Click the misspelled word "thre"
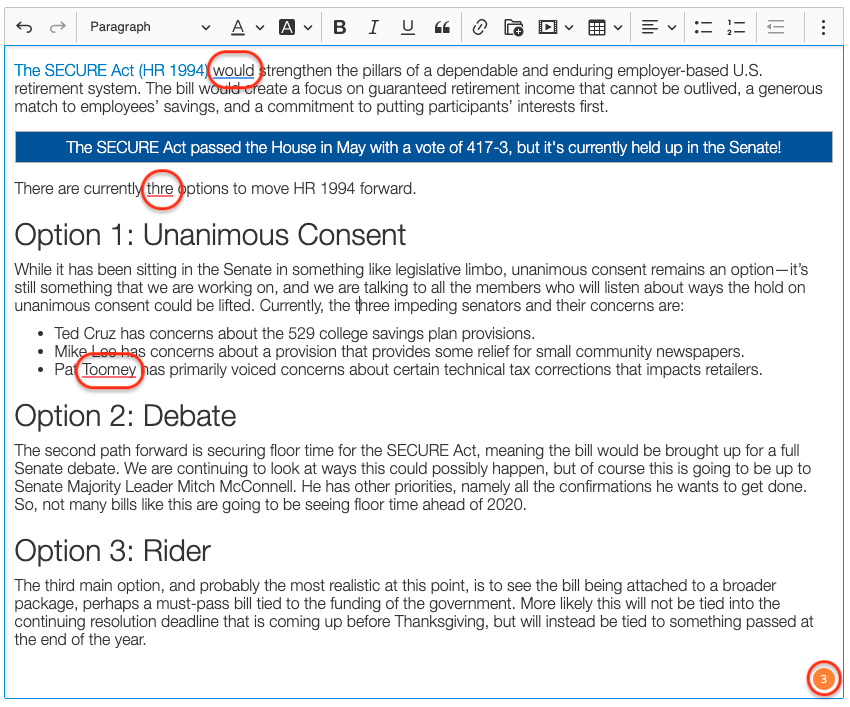Viewport: 850px width, 707px height. [160, 189]
